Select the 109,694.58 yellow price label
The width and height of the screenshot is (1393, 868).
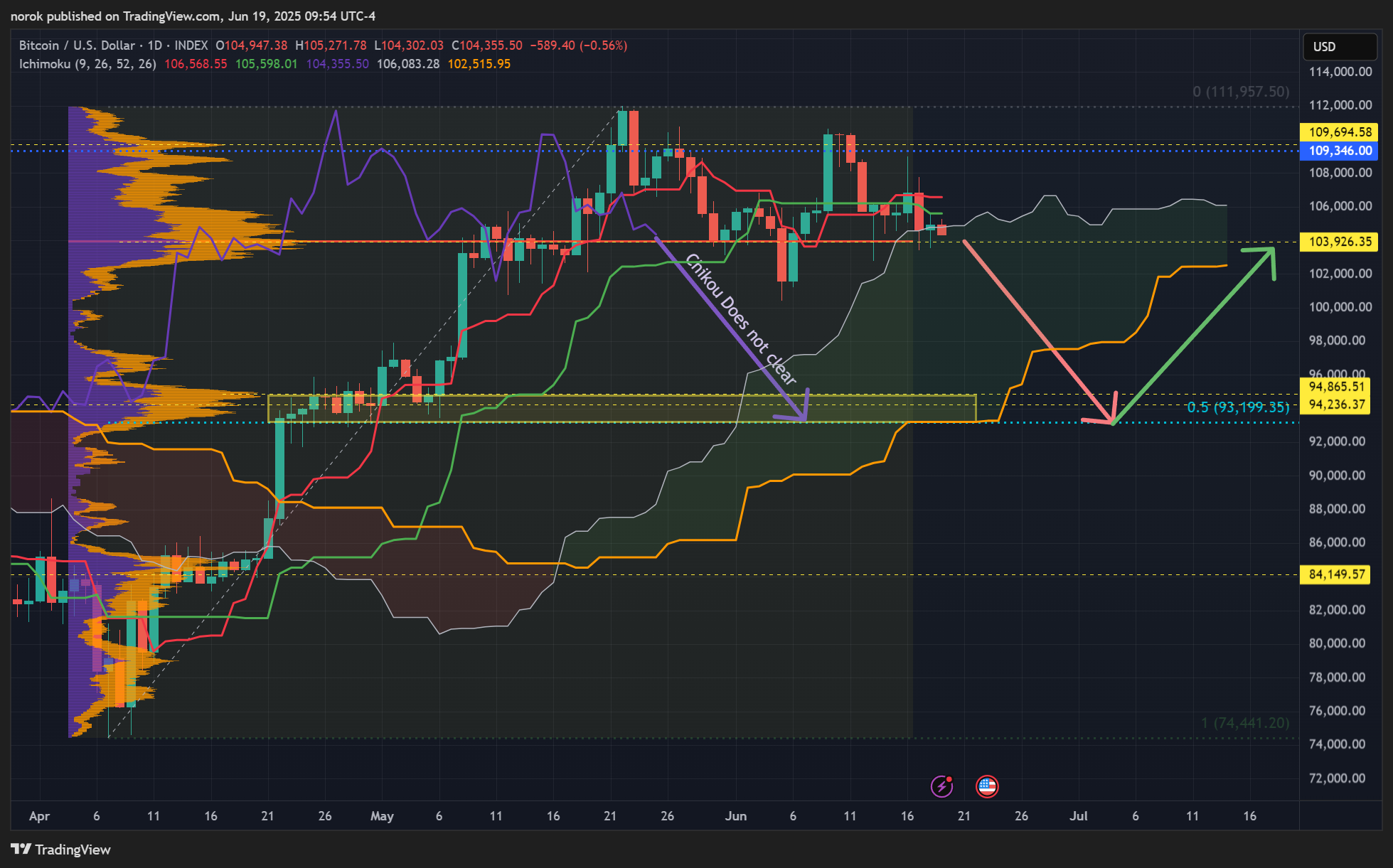(1339, 132)
